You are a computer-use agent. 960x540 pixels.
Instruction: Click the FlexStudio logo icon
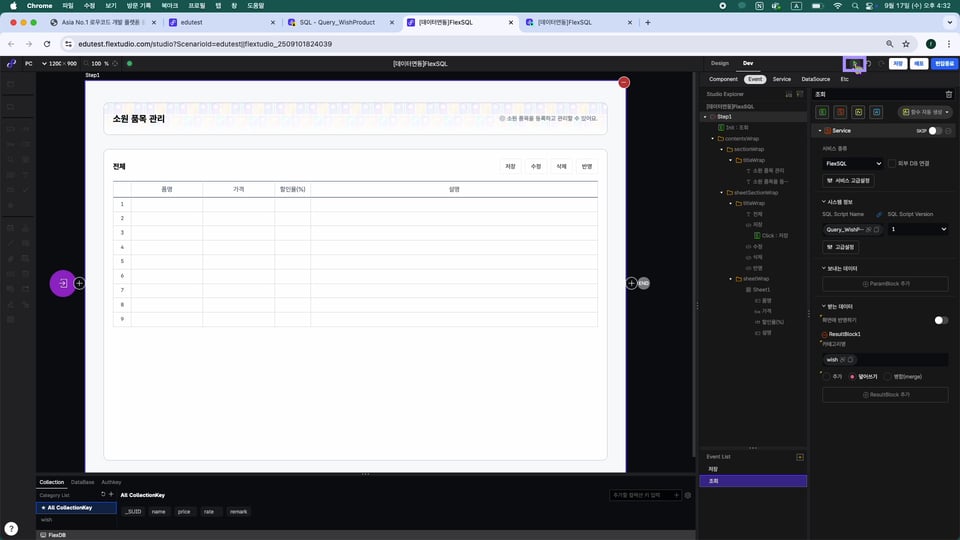[11, 64]
